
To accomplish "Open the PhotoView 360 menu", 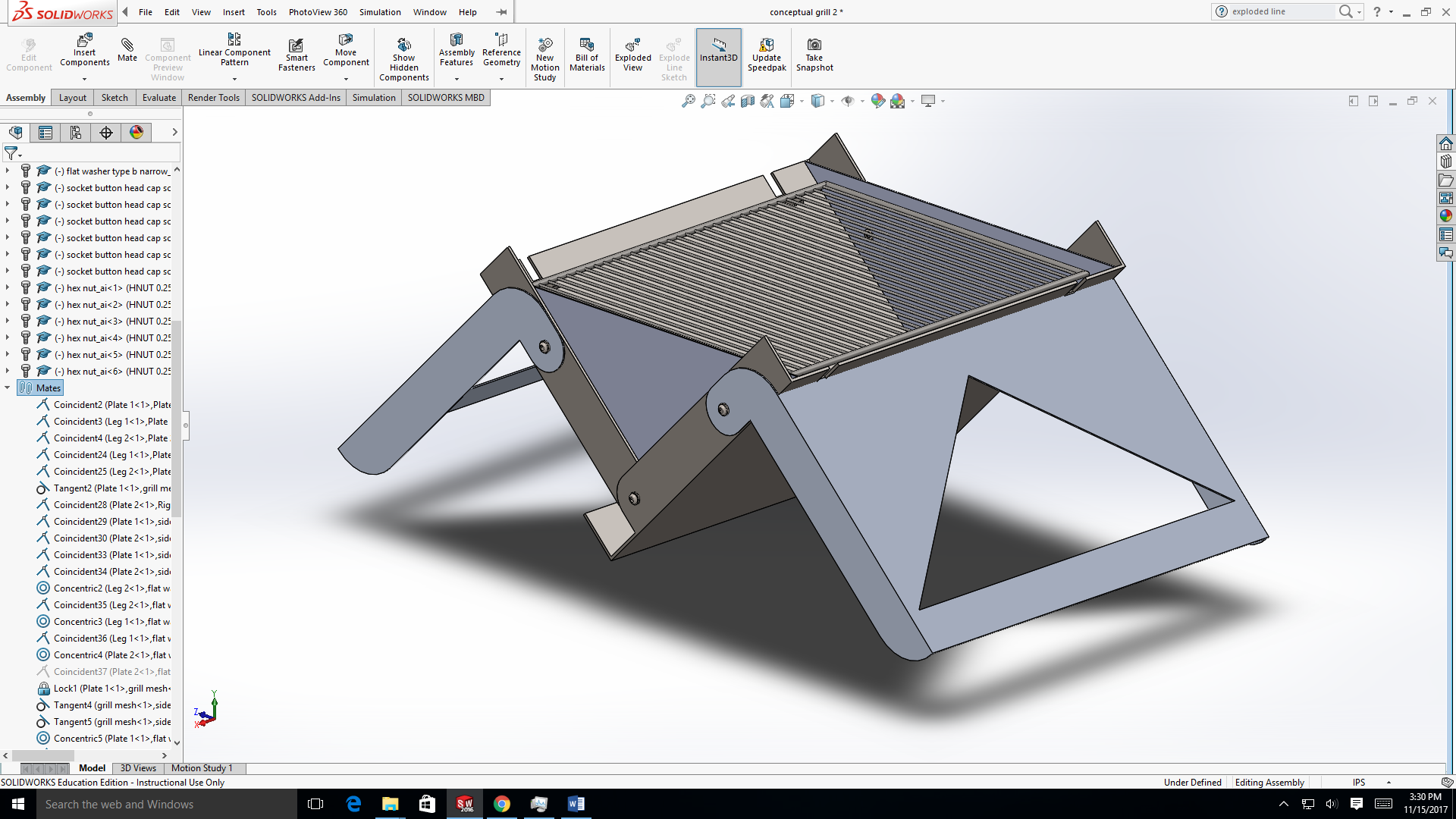I will point(318,12).
